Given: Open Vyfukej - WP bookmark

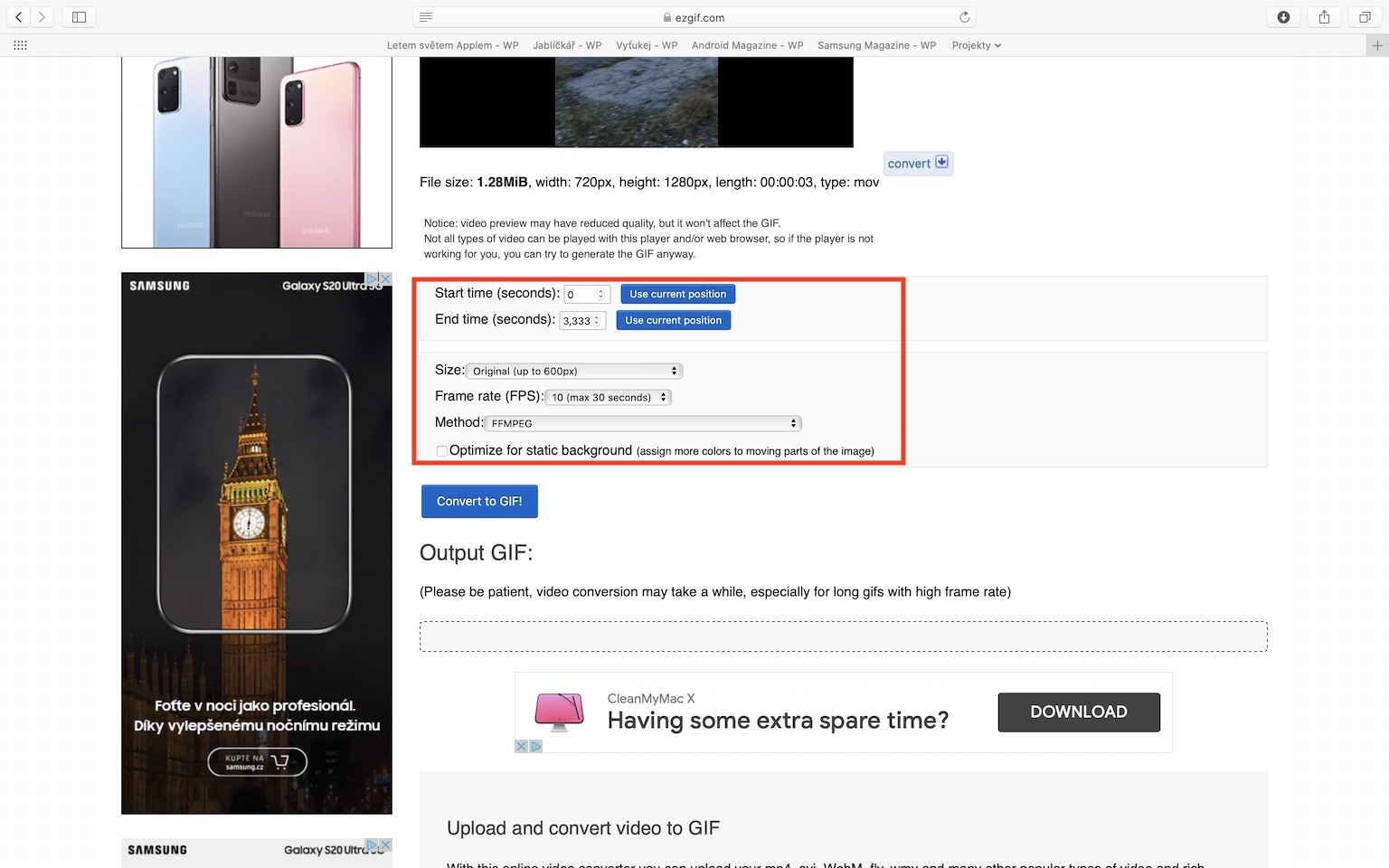Looking at the screenshot, I should (x=647, y=45).
